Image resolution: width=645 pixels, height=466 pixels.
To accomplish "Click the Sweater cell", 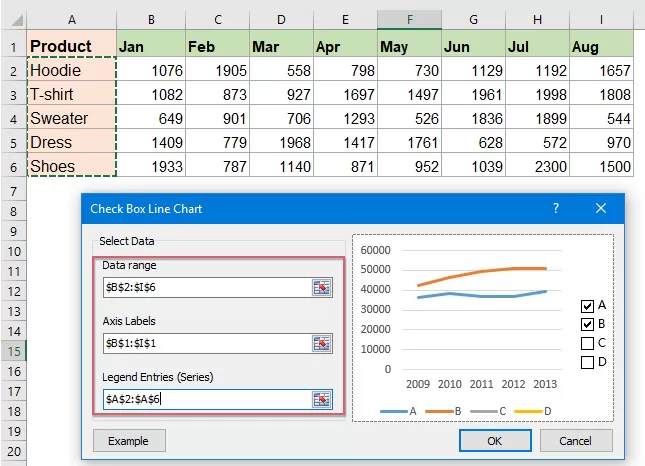I will click(x=72, y=117).
